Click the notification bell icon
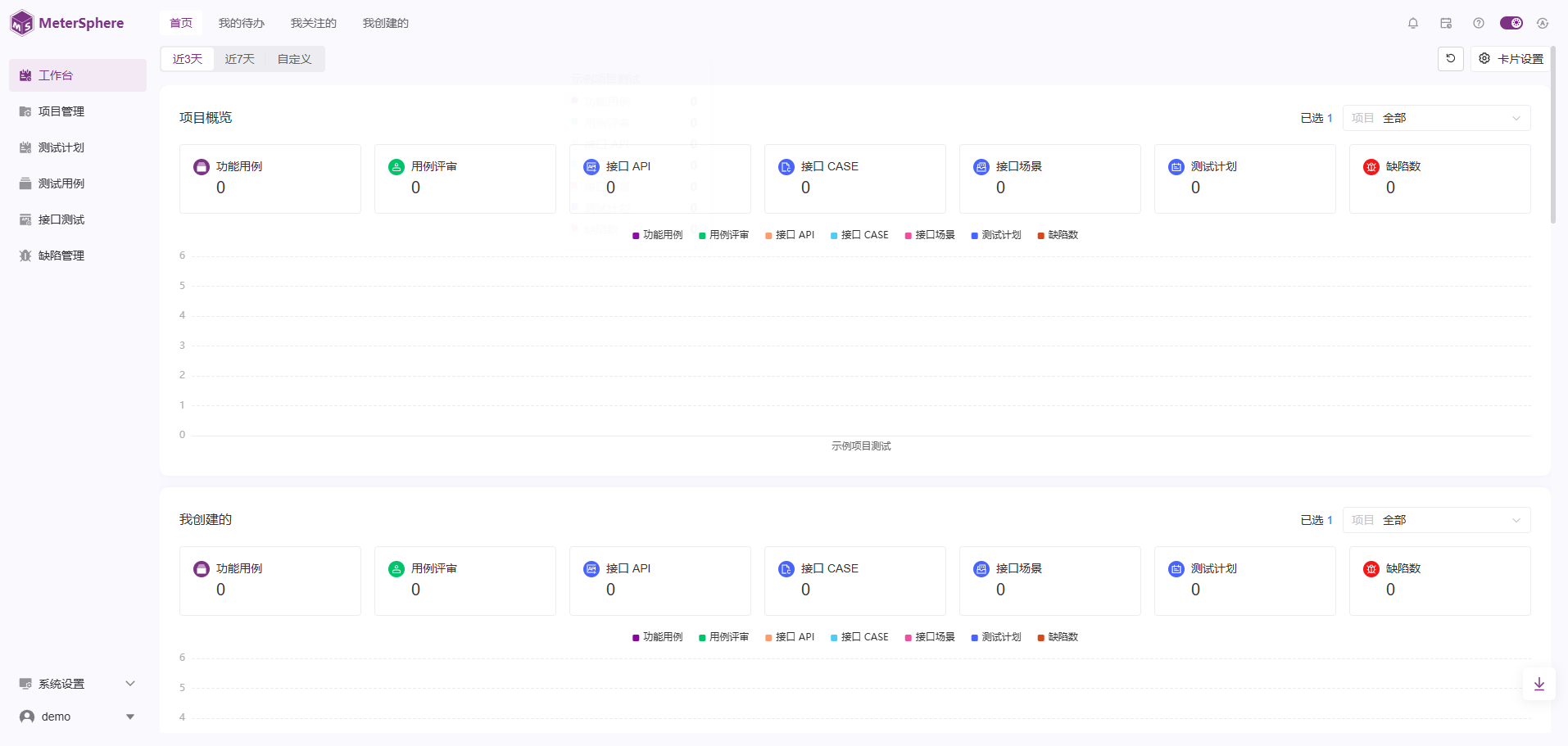Image resolution: width=1568 pixels, height=746 pixels. [1413, 23]
